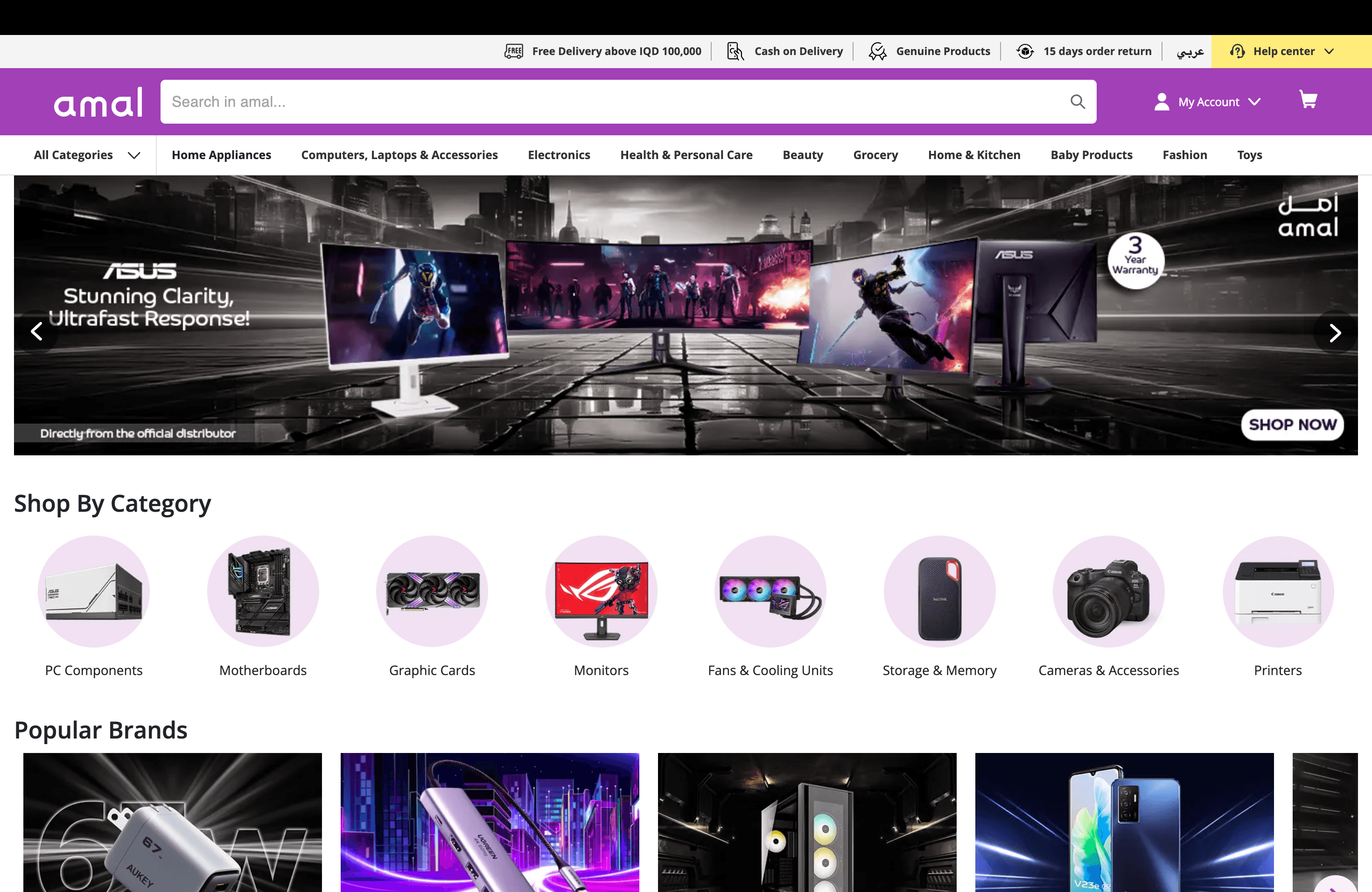The width and height of the screenshot is (1372, 892).
Task: Open Fashion menu
Action: coord(1185,155)
